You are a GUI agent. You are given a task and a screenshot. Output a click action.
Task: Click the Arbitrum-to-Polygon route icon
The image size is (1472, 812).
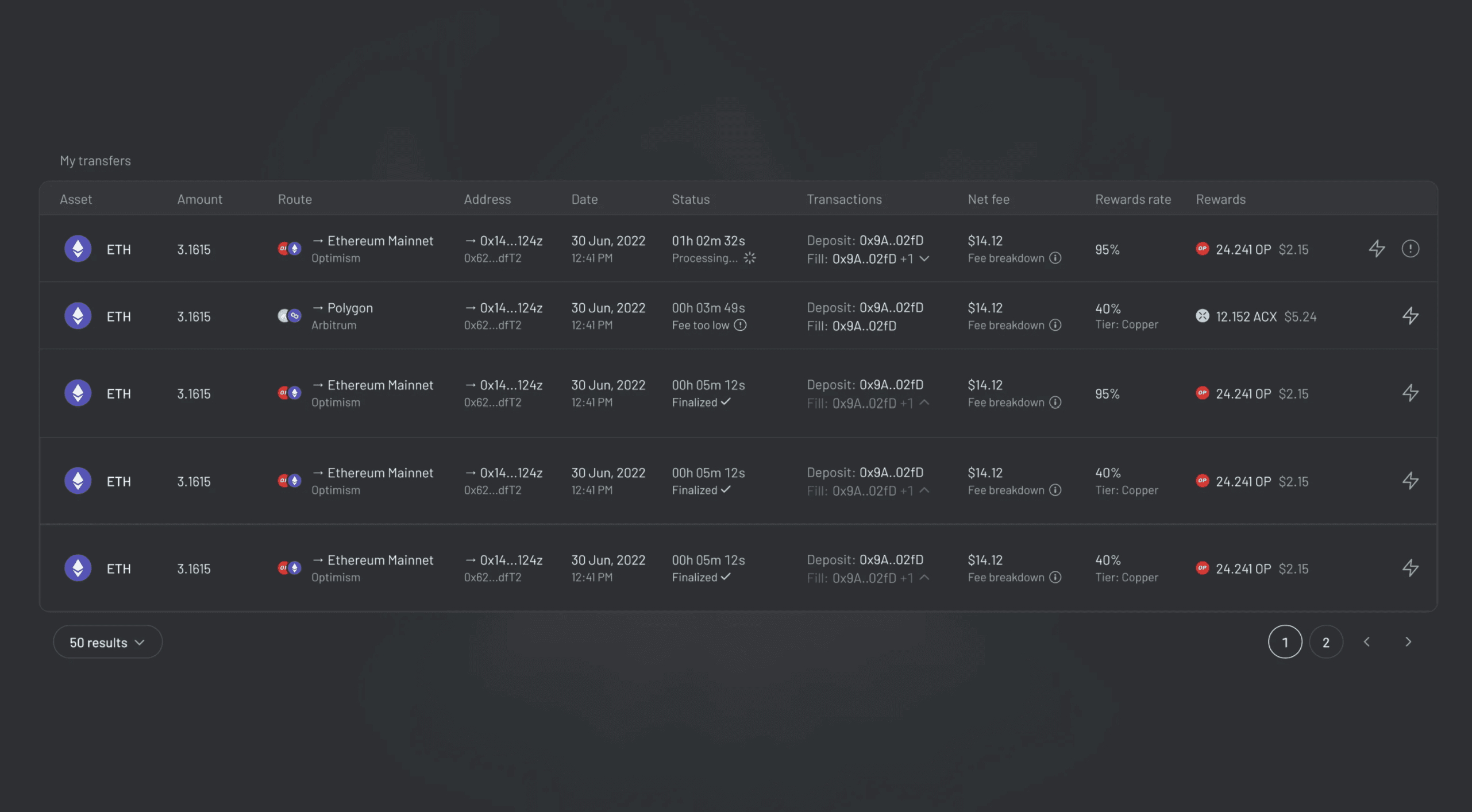coord(290,316)
